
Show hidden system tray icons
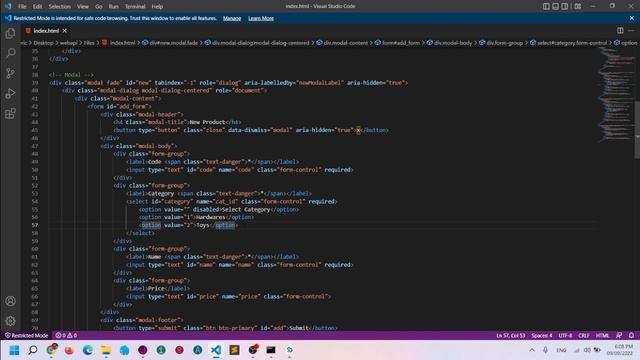click(532, 350)
